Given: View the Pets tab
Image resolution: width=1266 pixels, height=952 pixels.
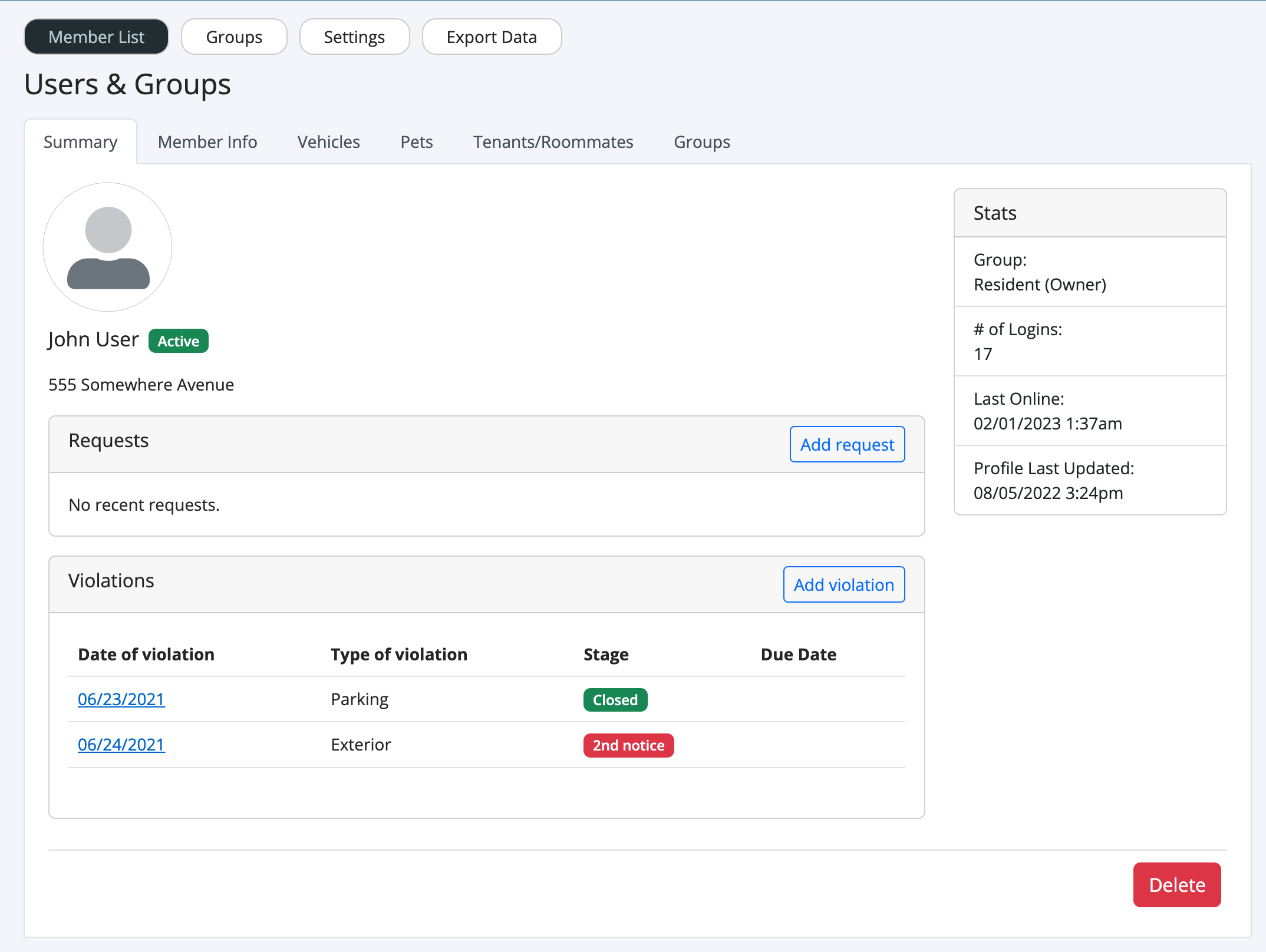Looking at the screenshot, I should coord(417,142).
